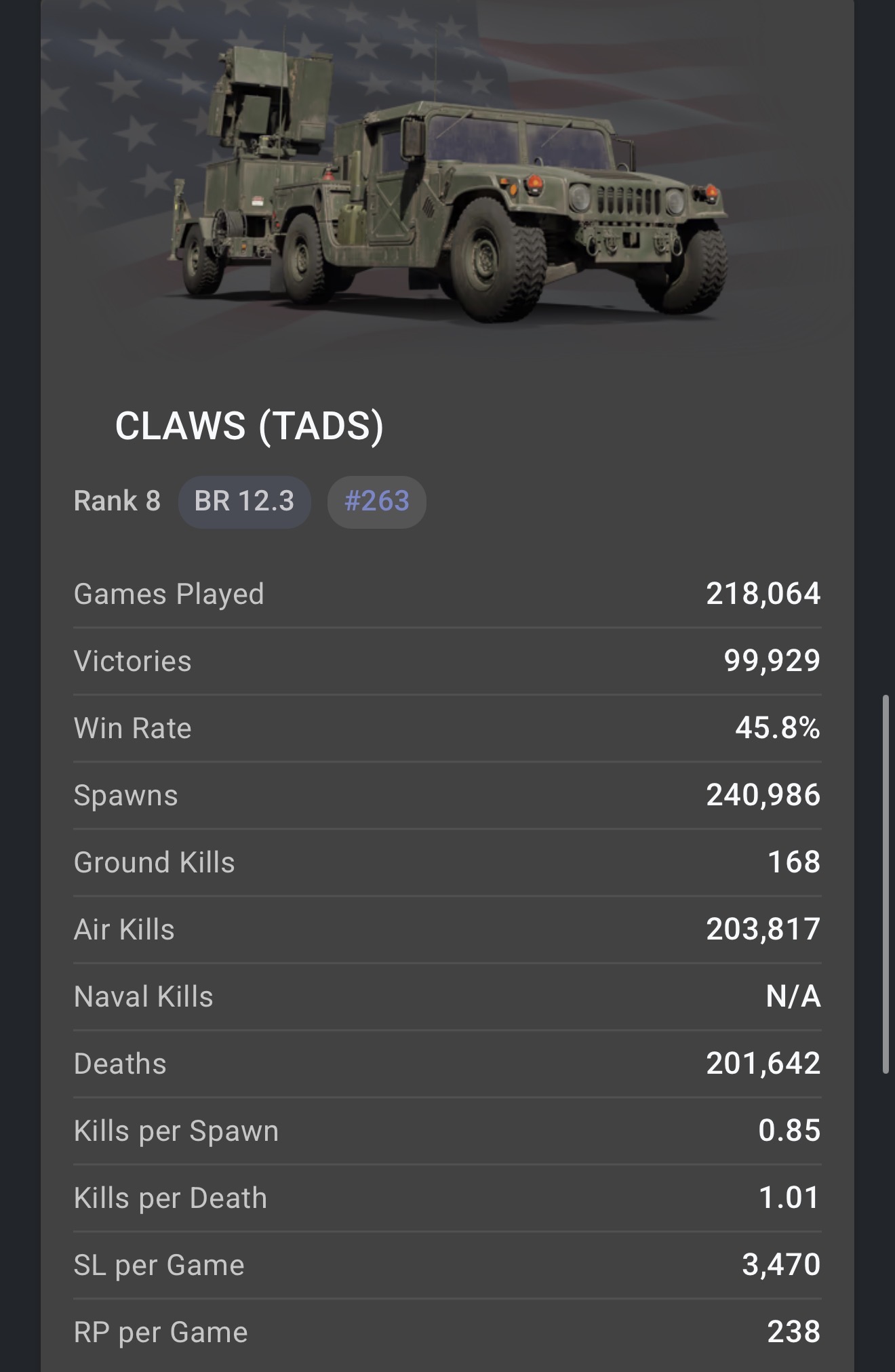Click the Victories value 99,929

click(x=772, y=661)
